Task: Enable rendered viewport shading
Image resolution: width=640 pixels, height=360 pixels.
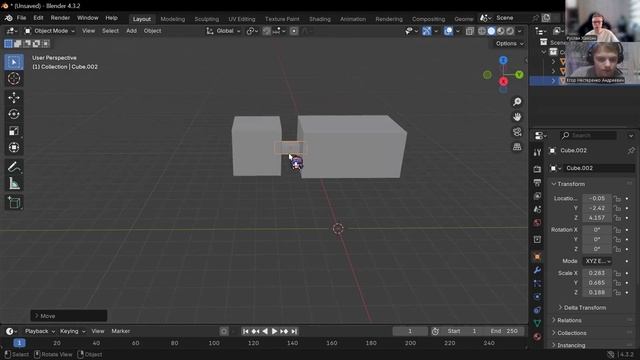Action: [x=510, y=31]
